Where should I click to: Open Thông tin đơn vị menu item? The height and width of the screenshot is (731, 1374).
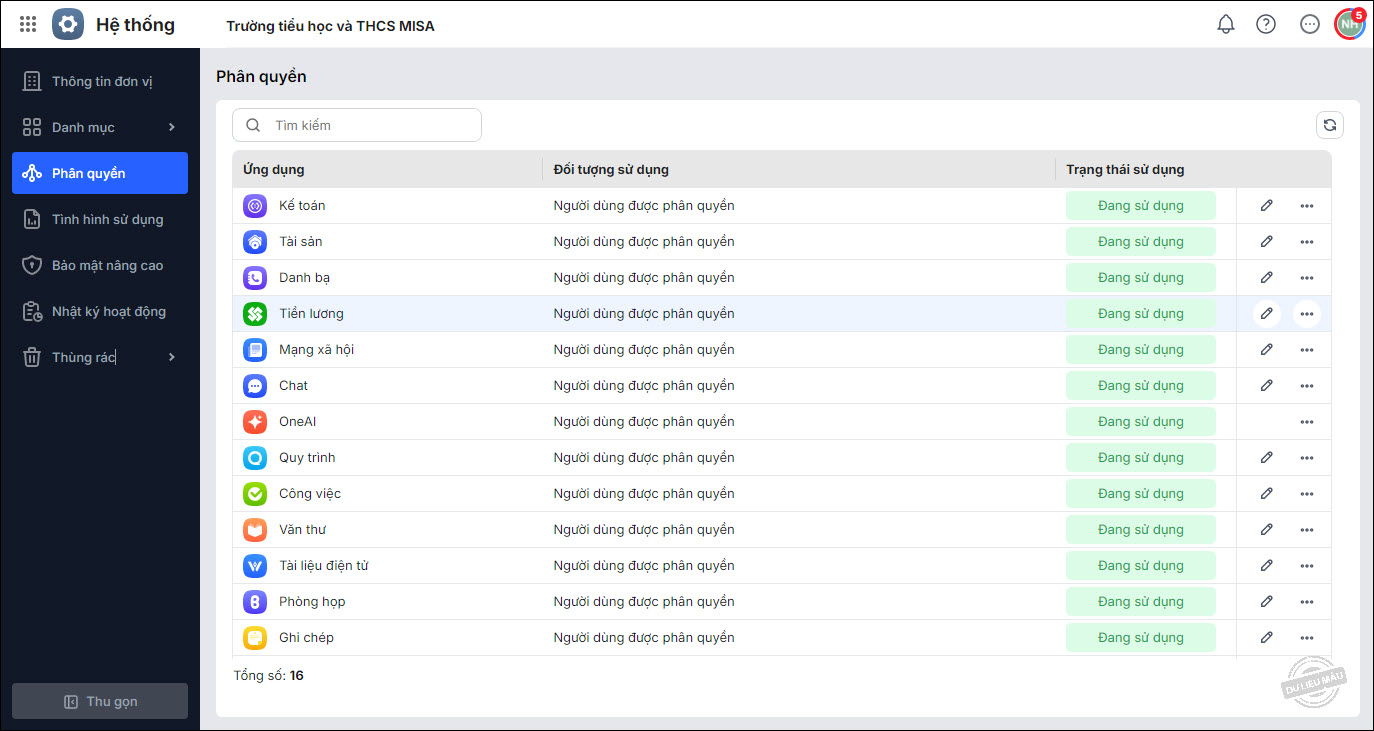point(101,81)
